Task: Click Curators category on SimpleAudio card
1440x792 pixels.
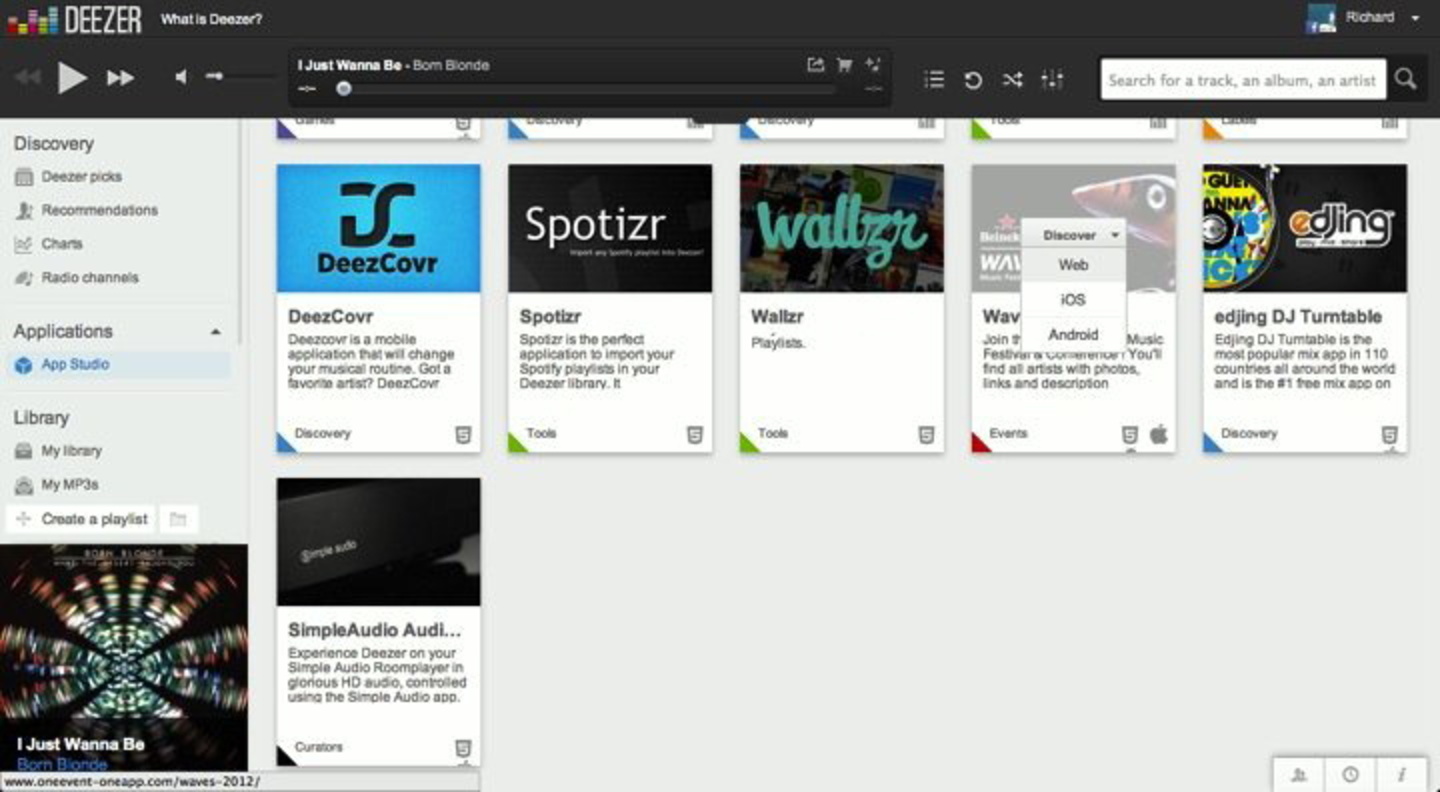Action: [319, 747]
